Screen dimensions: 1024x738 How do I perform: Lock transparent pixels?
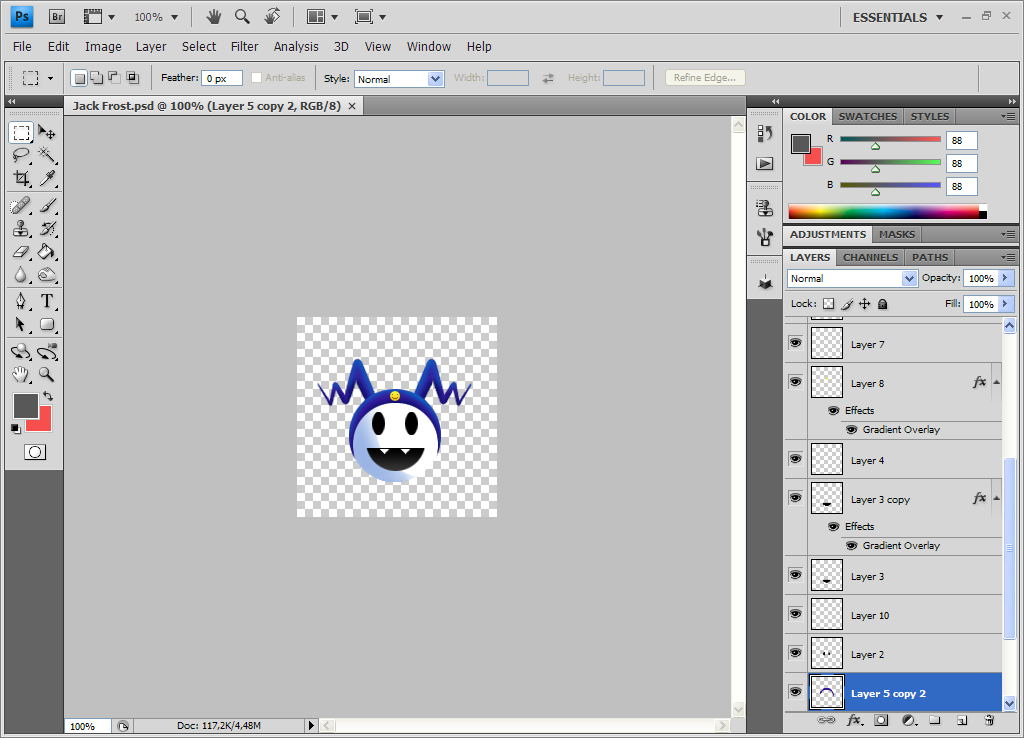829,304
